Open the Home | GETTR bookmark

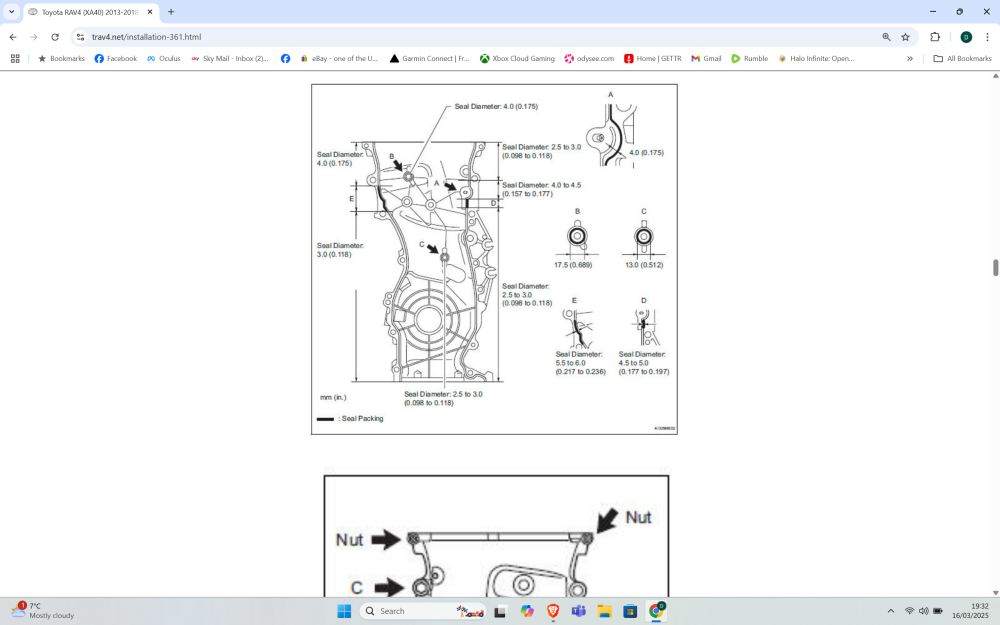(652, 58)
